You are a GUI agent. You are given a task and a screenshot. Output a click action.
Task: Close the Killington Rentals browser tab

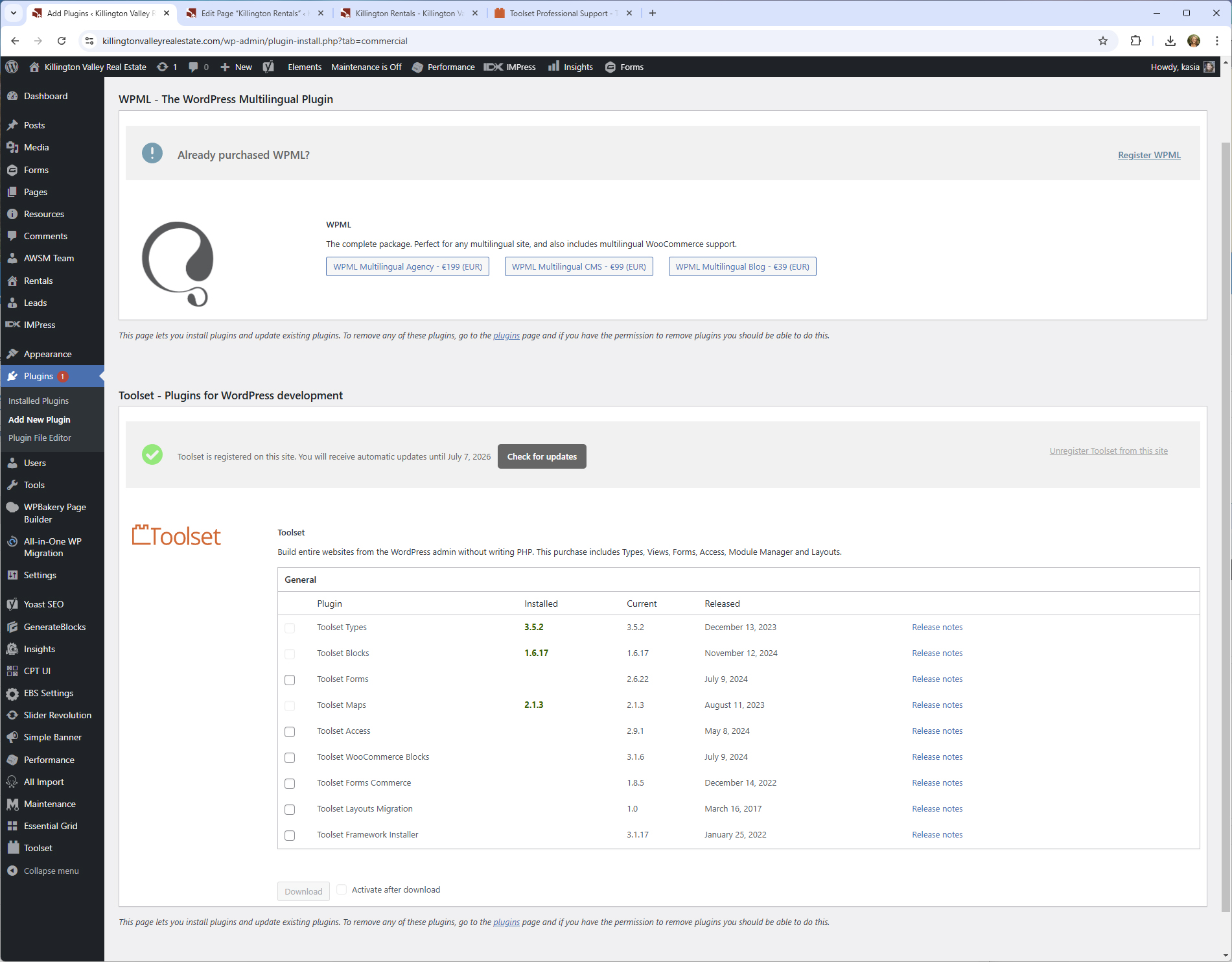pos(475,13)
